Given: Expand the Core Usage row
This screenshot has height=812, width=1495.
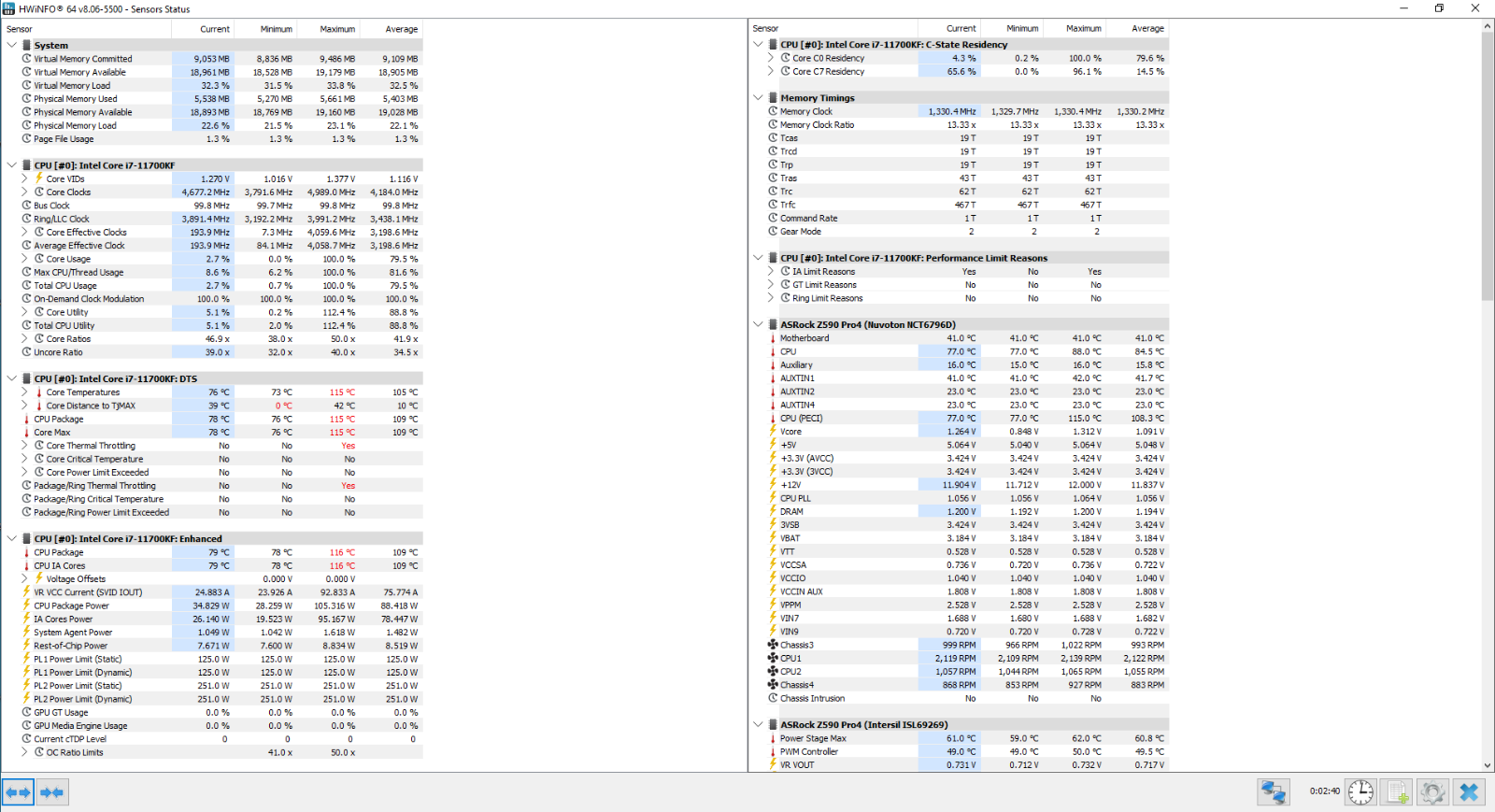Looking at the screenshot, I should (x=24, y=259).
